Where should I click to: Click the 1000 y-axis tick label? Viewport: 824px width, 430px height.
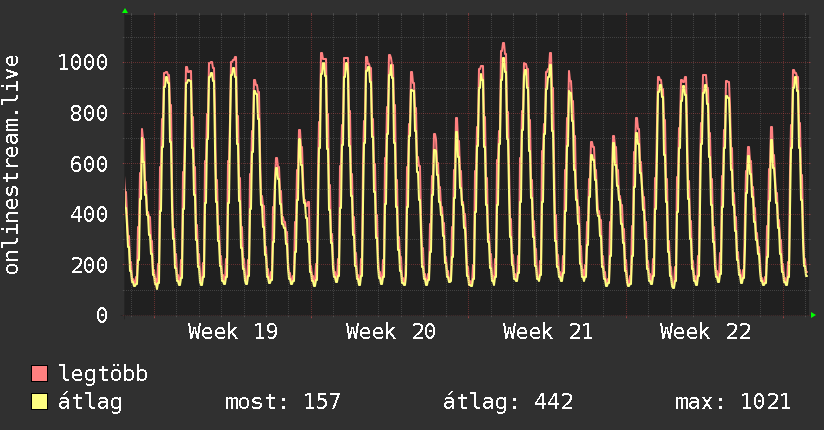click(83, 63)
